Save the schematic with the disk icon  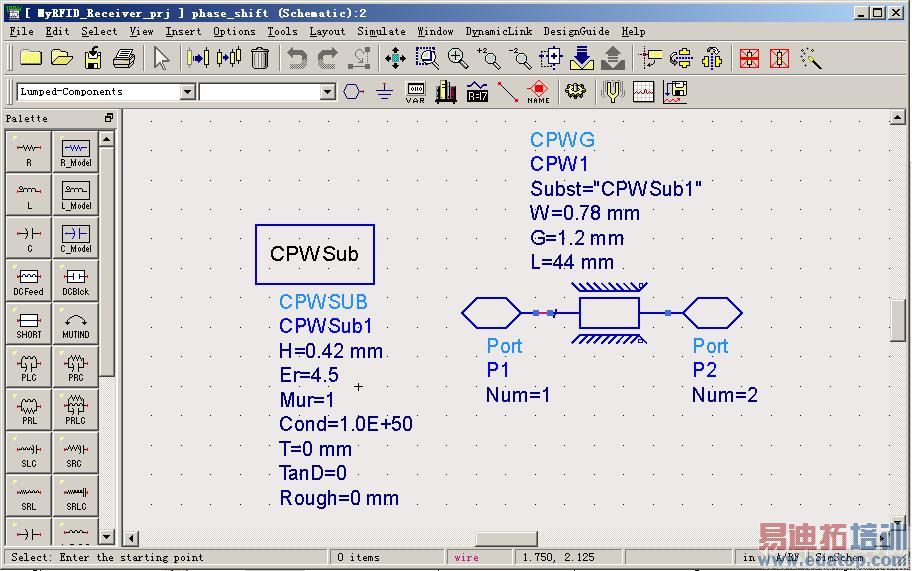point(93,58)
